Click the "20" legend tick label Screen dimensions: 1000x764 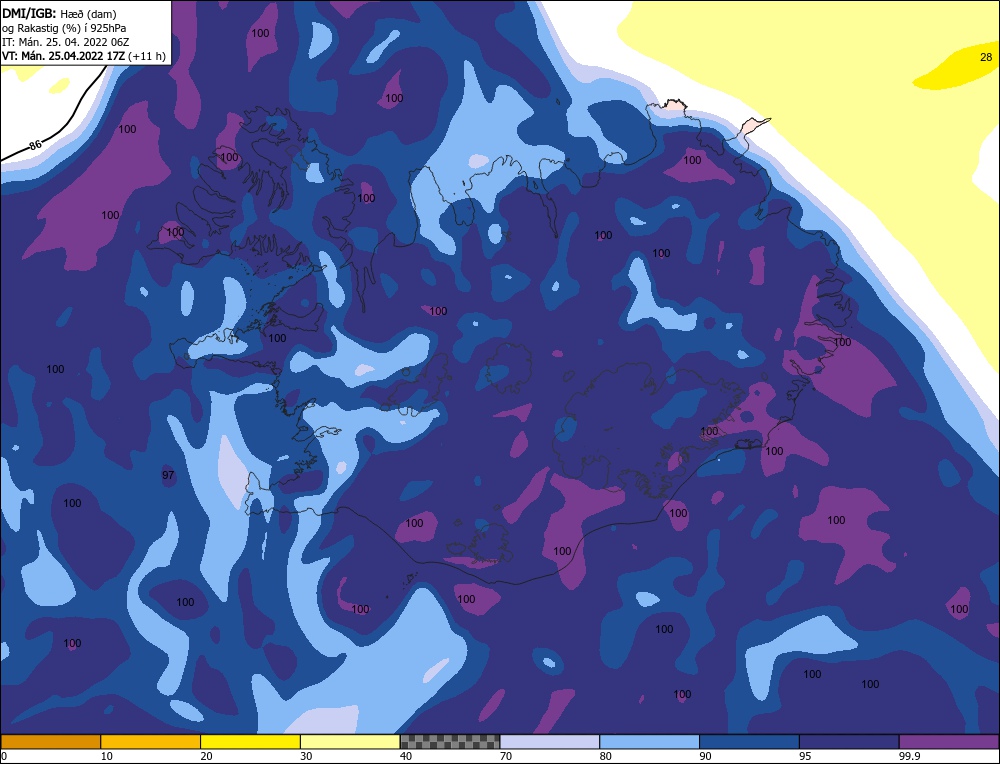click(207, 756)
